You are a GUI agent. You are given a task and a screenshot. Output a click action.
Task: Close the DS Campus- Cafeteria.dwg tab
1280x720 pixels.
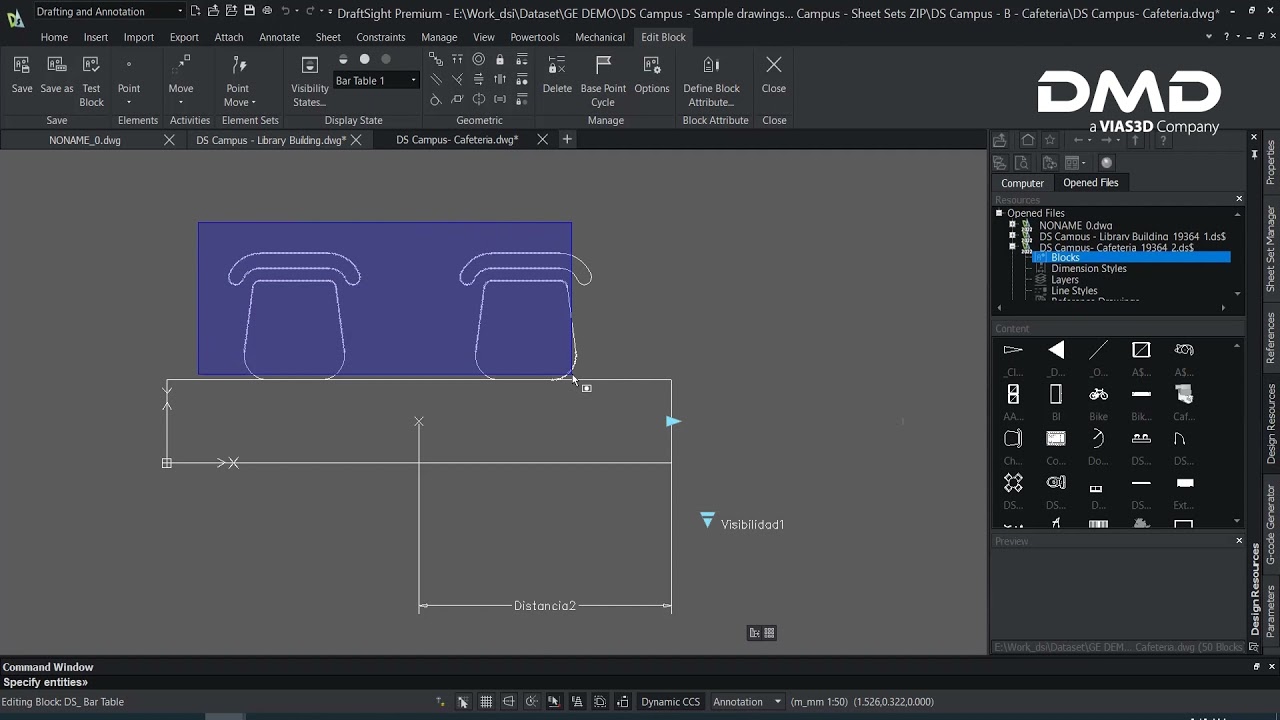542,139
